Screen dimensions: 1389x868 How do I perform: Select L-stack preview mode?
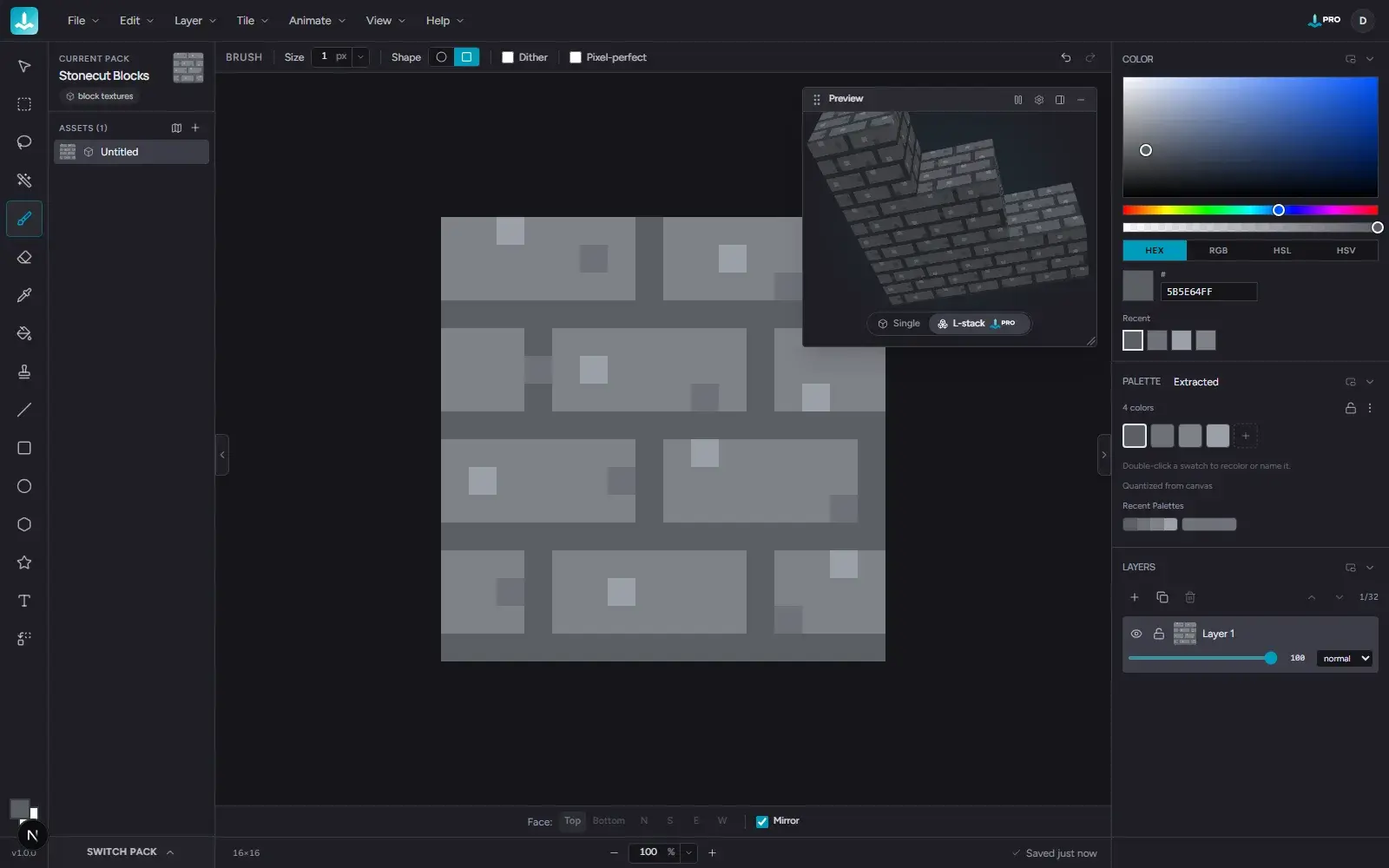pyautogui.click(x=979, y=324)
